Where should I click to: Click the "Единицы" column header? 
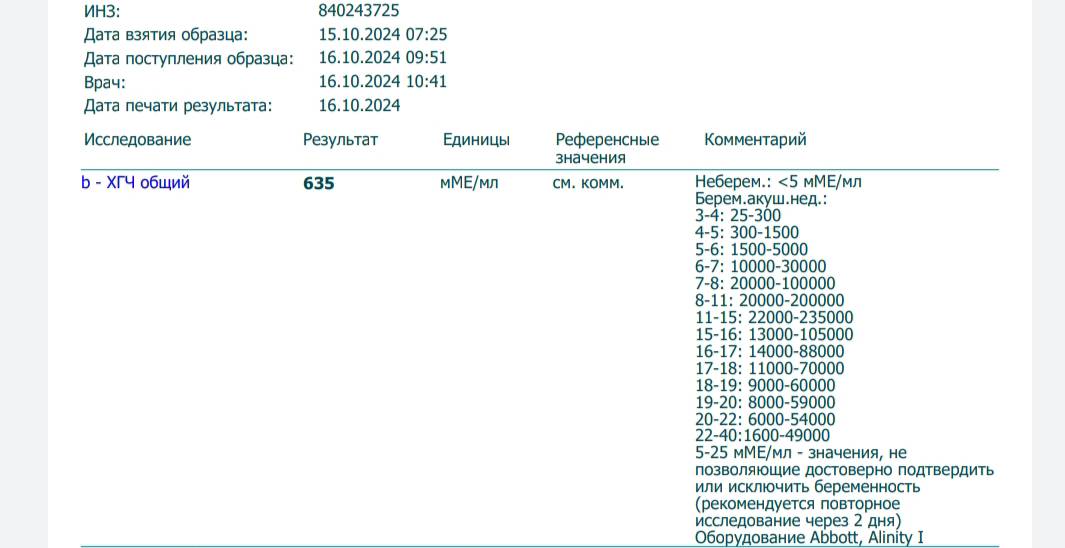click(476, 140)
